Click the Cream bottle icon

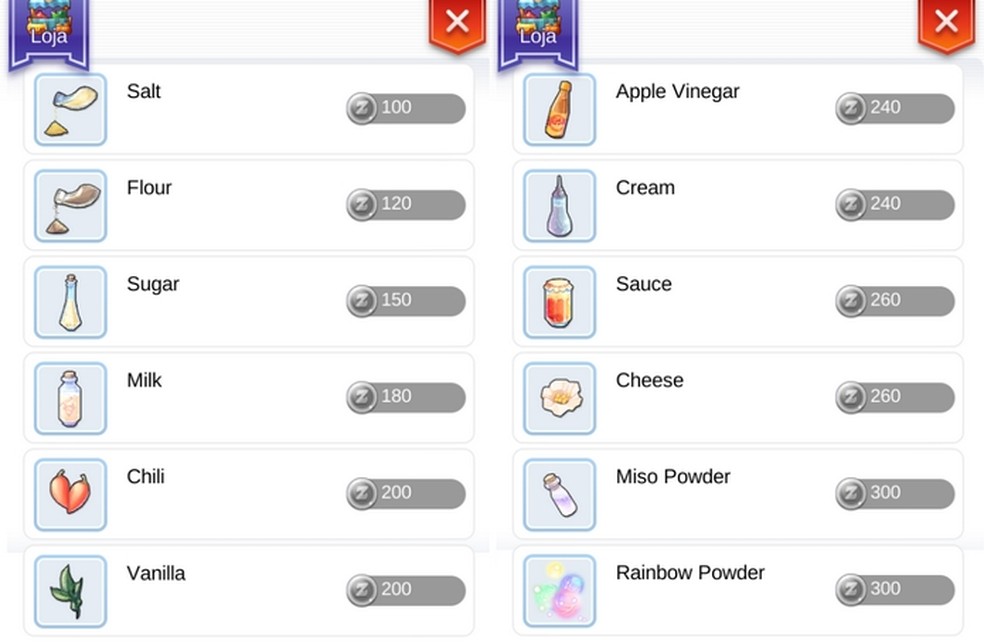(x=558, y=205)
